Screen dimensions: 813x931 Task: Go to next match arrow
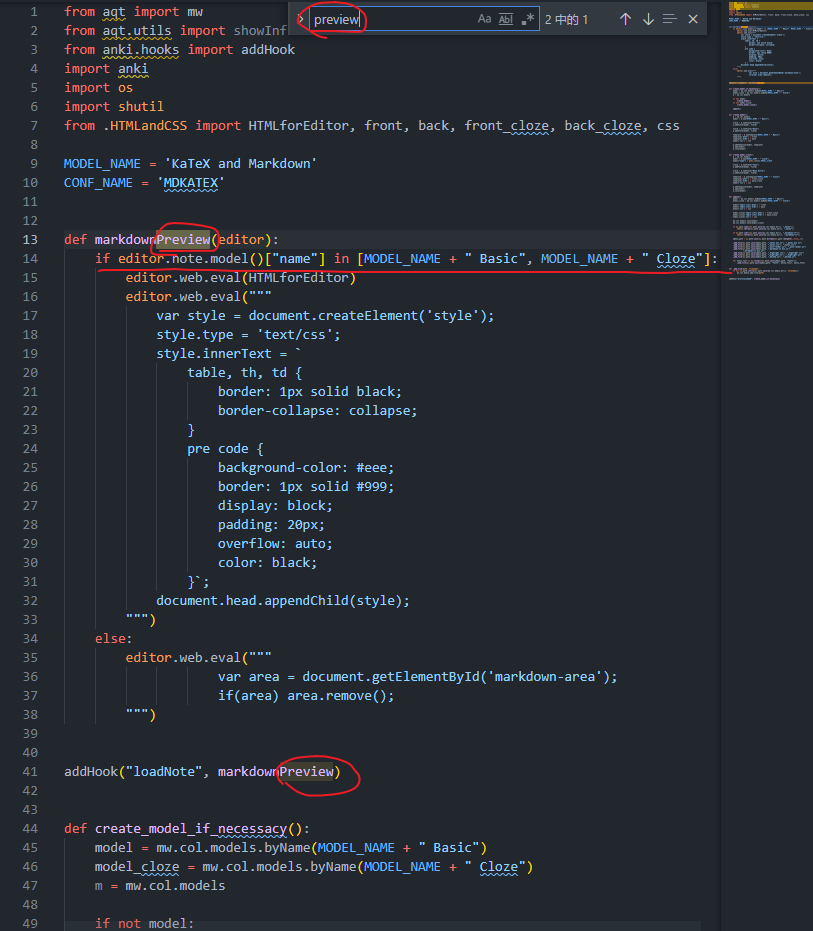tap(648, 19)
